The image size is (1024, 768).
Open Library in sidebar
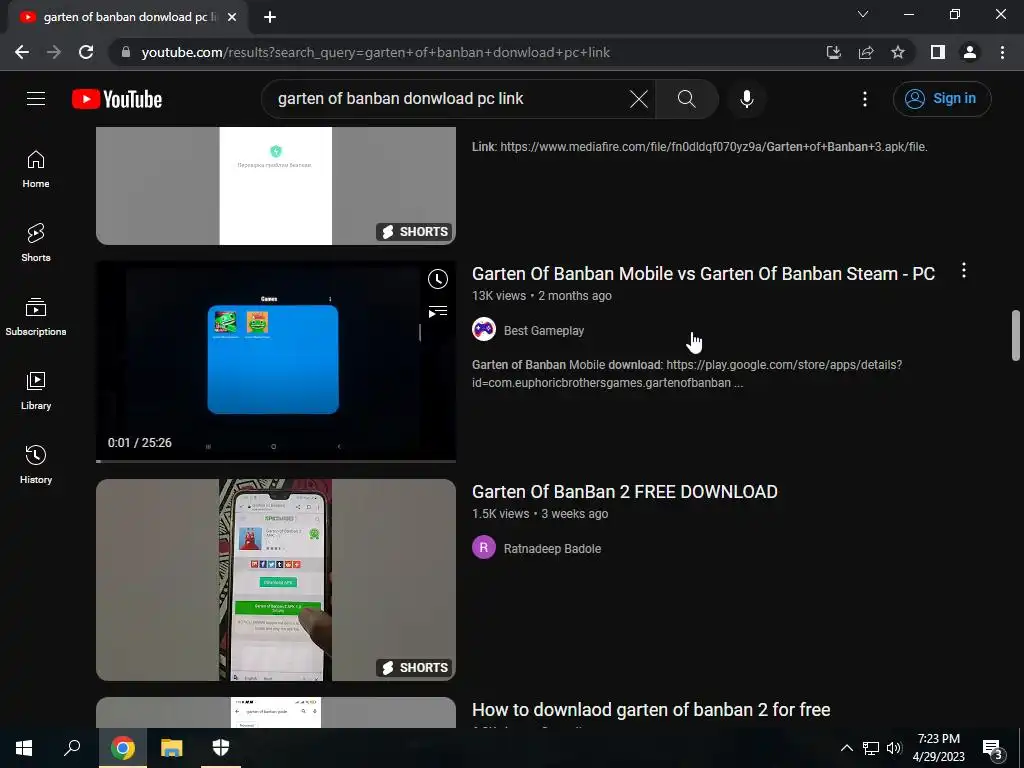(x=36, y=391)
